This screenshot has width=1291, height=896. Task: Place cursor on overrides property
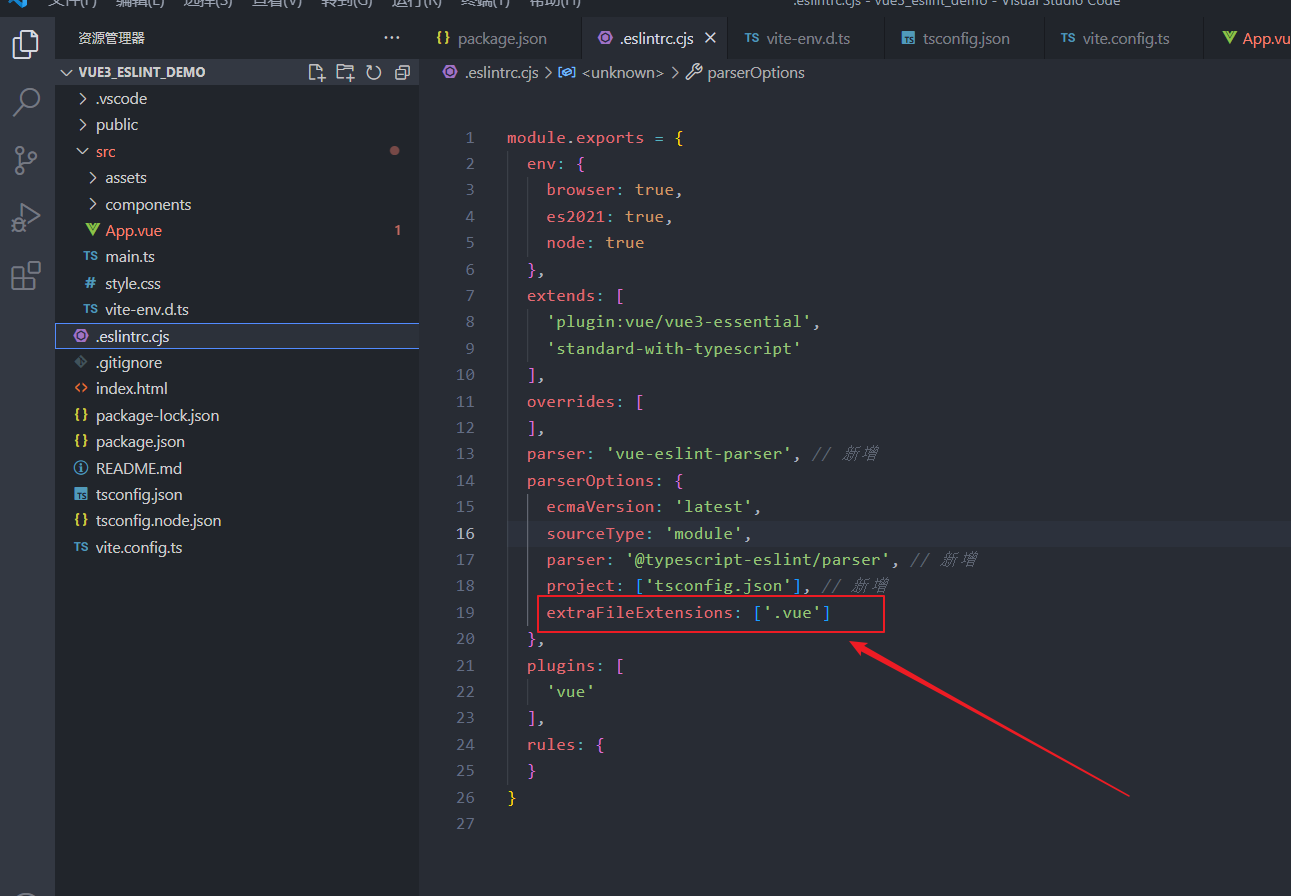(571, 401)
